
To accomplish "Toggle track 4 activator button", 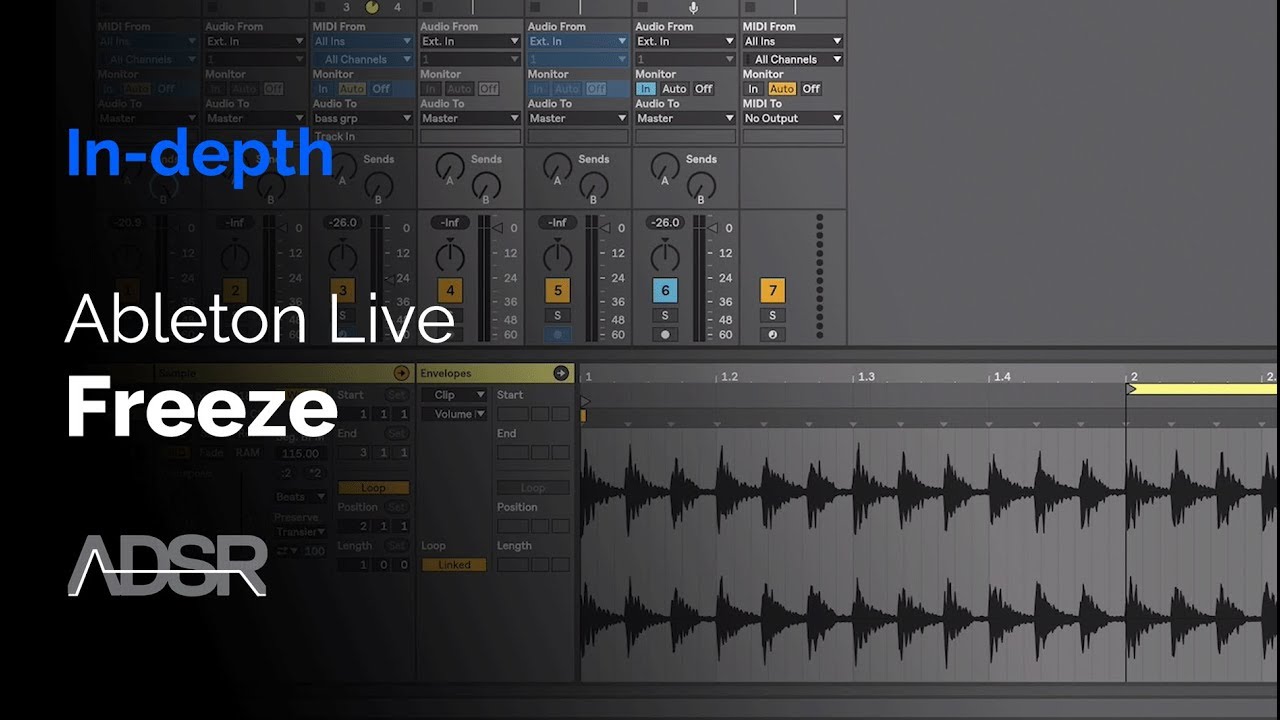I will point(450,291).
